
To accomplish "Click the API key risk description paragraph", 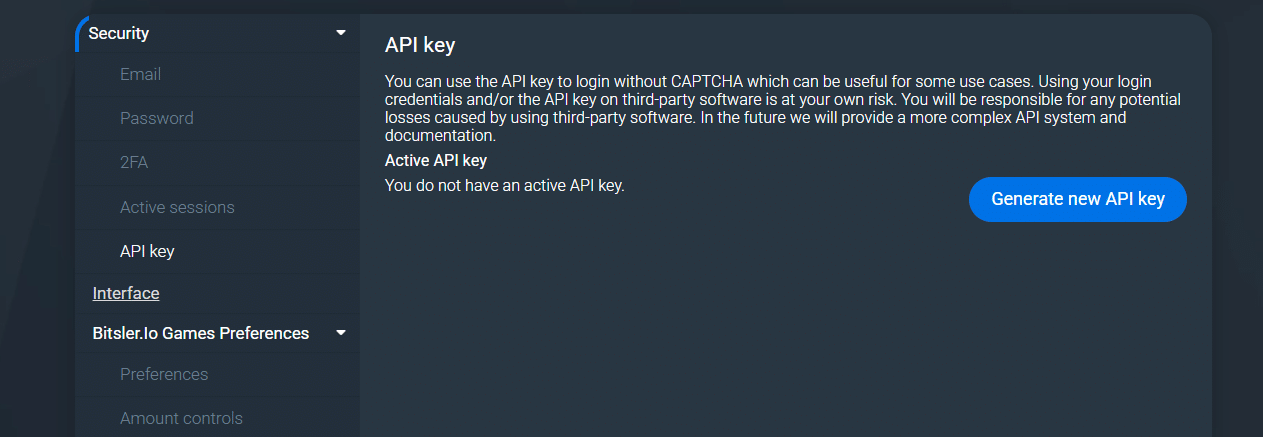I will coord(784,108).
